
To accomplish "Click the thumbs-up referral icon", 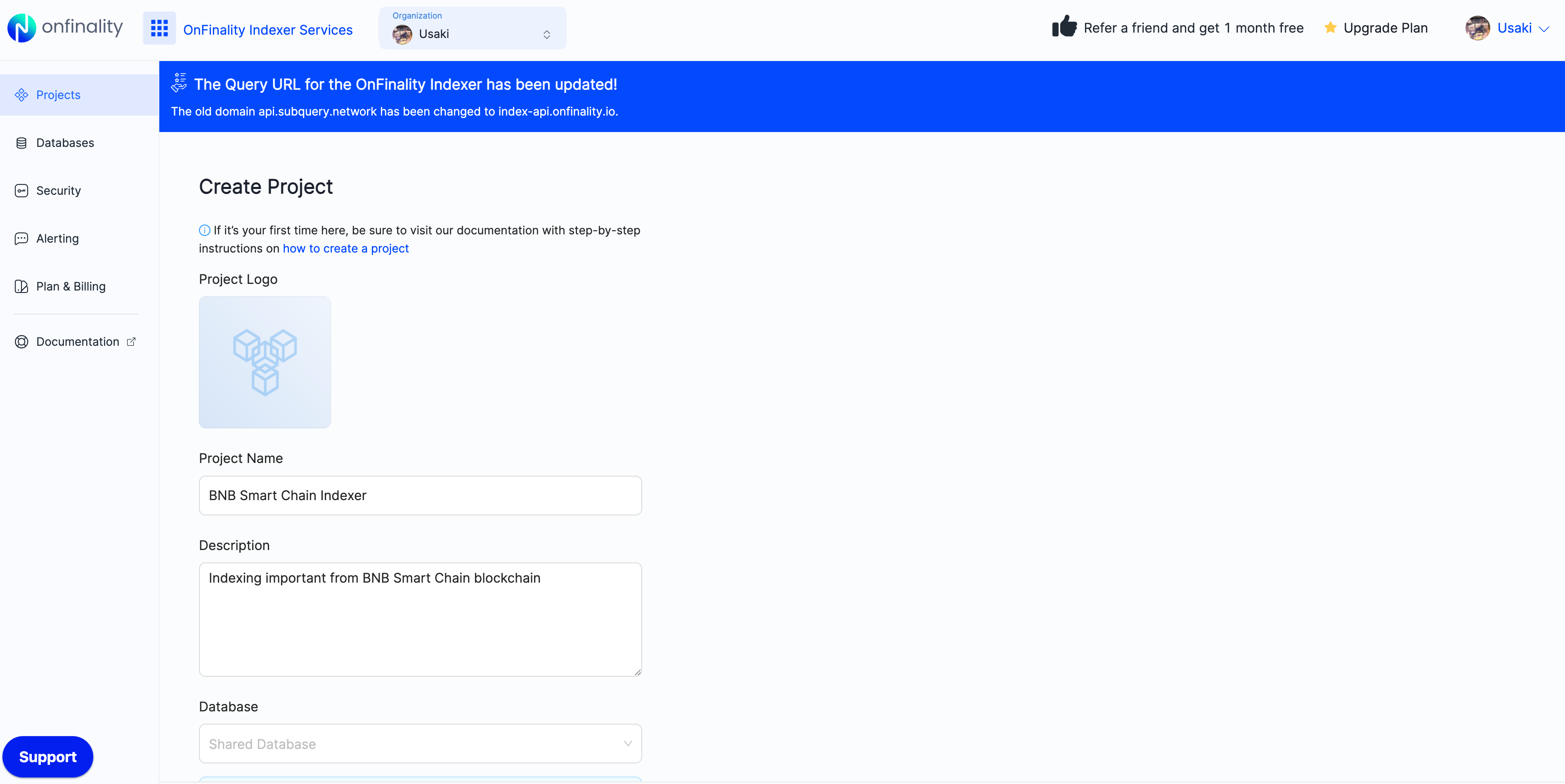I will (1064, 27).
